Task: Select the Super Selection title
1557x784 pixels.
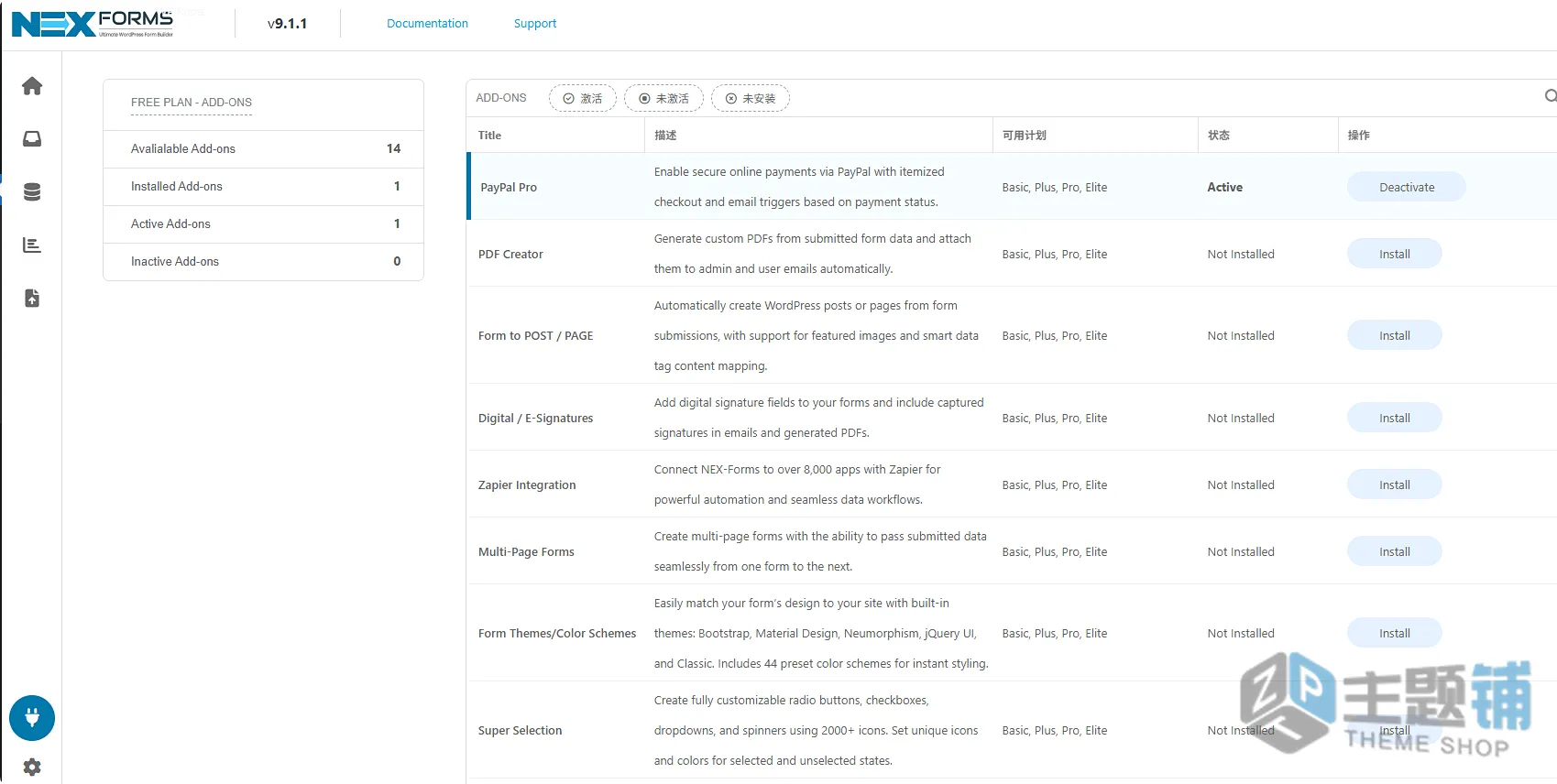Action: [520, 730]
